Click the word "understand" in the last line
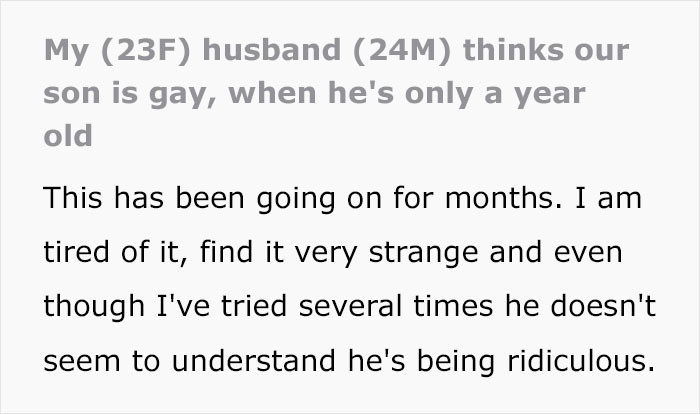Viewport: 700px width, 414px height. pyautogui.click(x=254, y=361)
